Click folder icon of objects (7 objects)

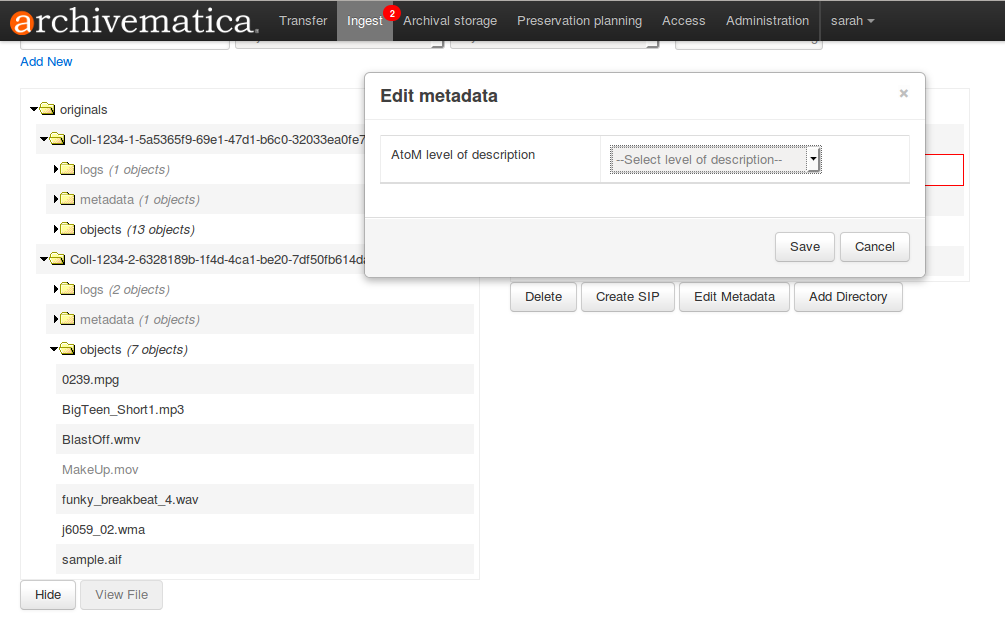(68, 349)
